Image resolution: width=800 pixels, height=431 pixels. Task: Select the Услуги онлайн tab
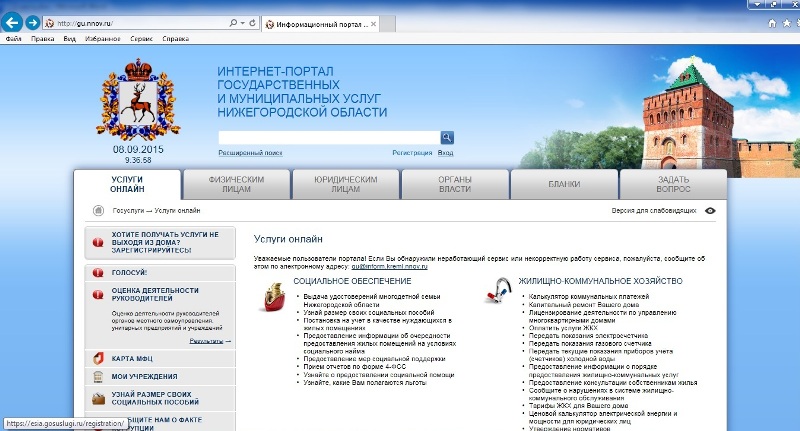pos(127,184)
